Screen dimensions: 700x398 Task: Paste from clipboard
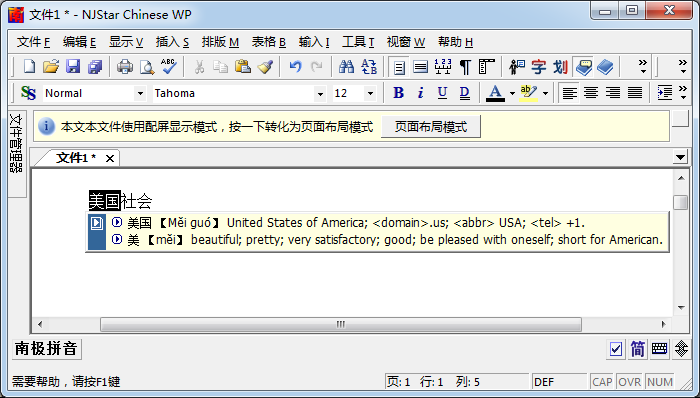[242, 67]
